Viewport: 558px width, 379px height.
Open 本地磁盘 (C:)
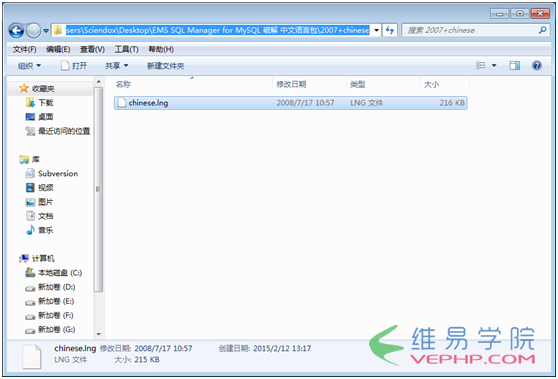tap(60, 273)
